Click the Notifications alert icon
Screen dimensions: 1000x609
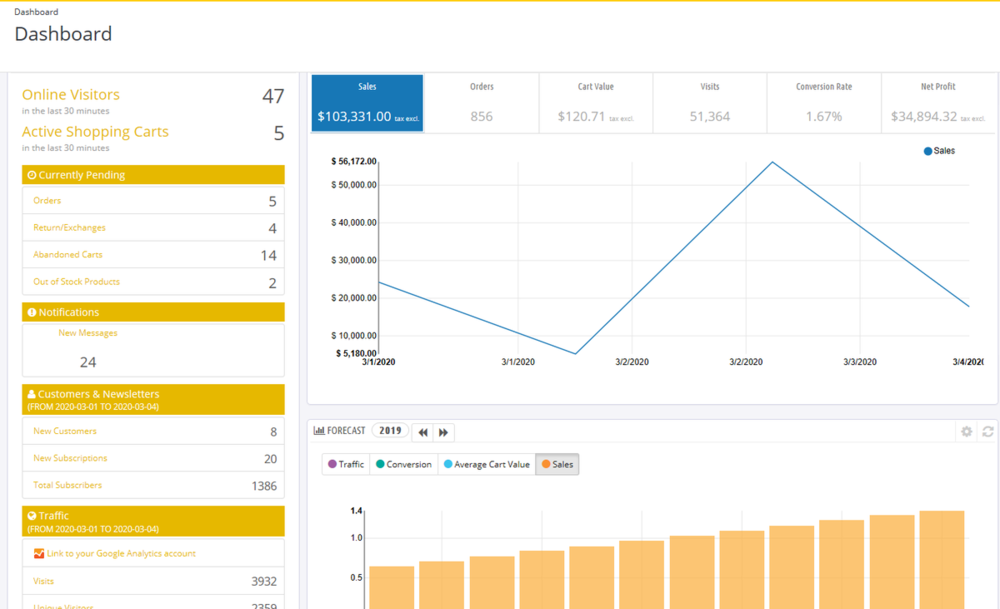[32, 313]
